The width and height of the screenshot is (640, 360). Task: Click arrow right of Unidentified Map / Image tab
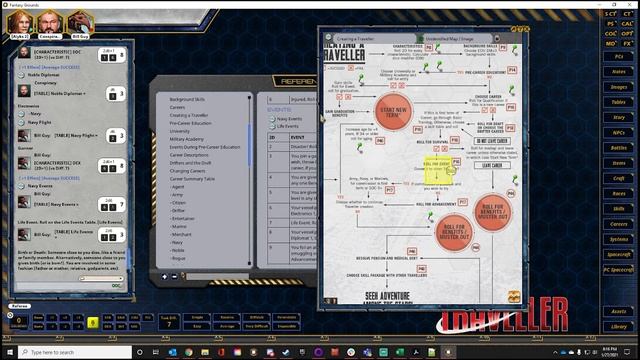tap(497, 38)
